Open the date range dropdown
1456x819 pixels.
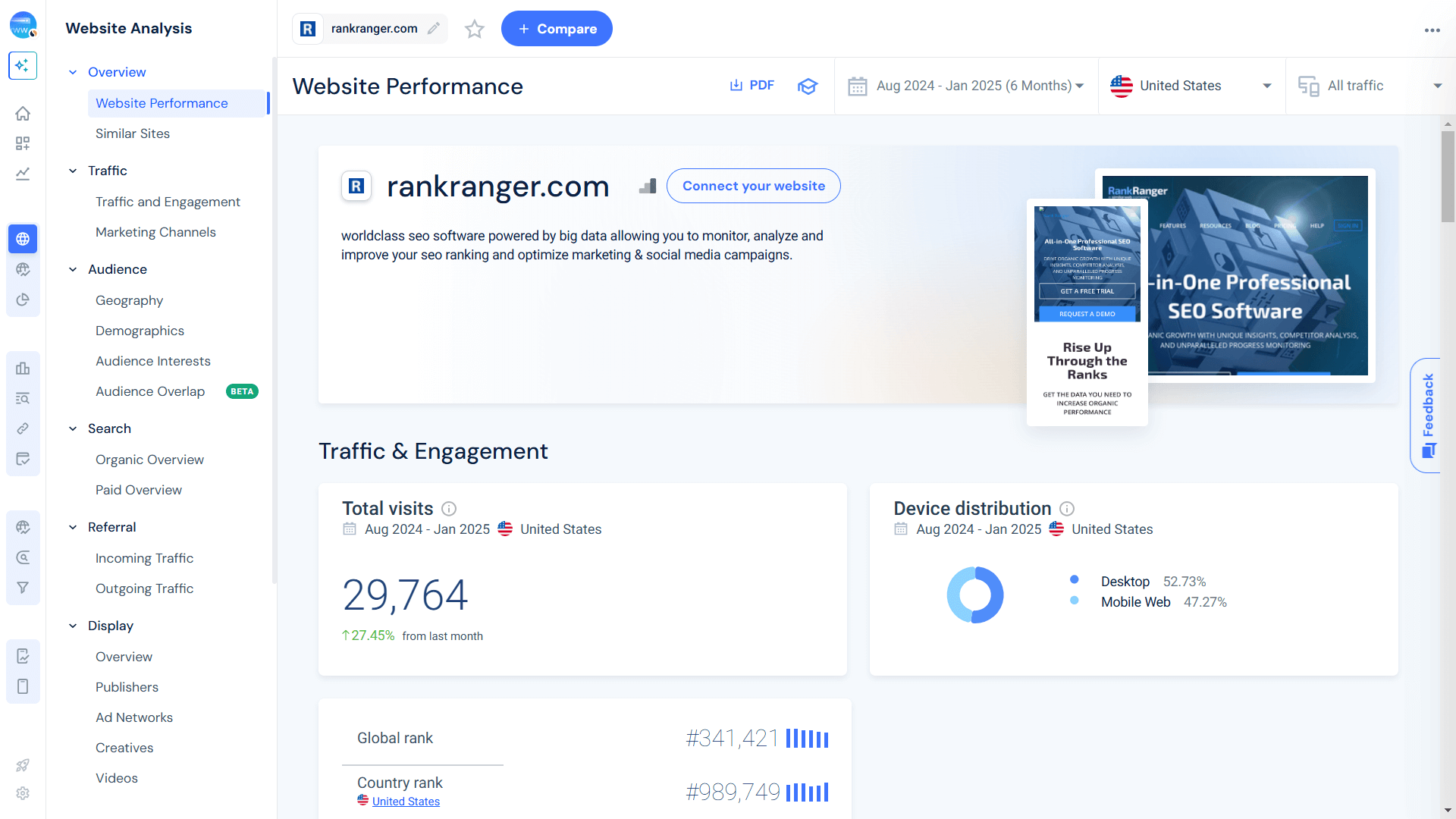[966, 86]
